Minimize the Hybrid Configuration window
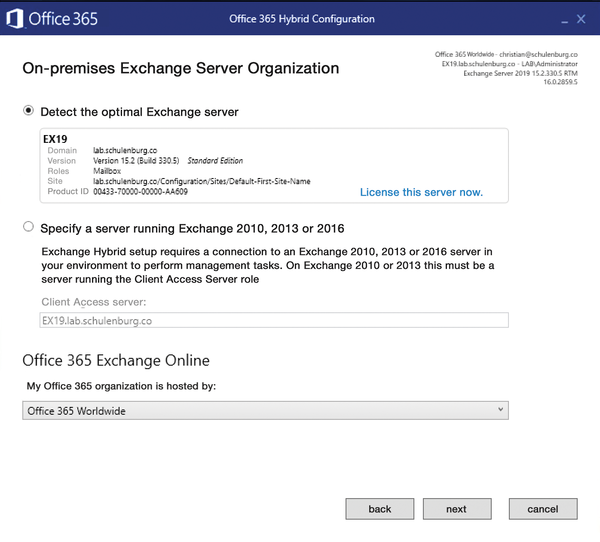 coord(564,21)
